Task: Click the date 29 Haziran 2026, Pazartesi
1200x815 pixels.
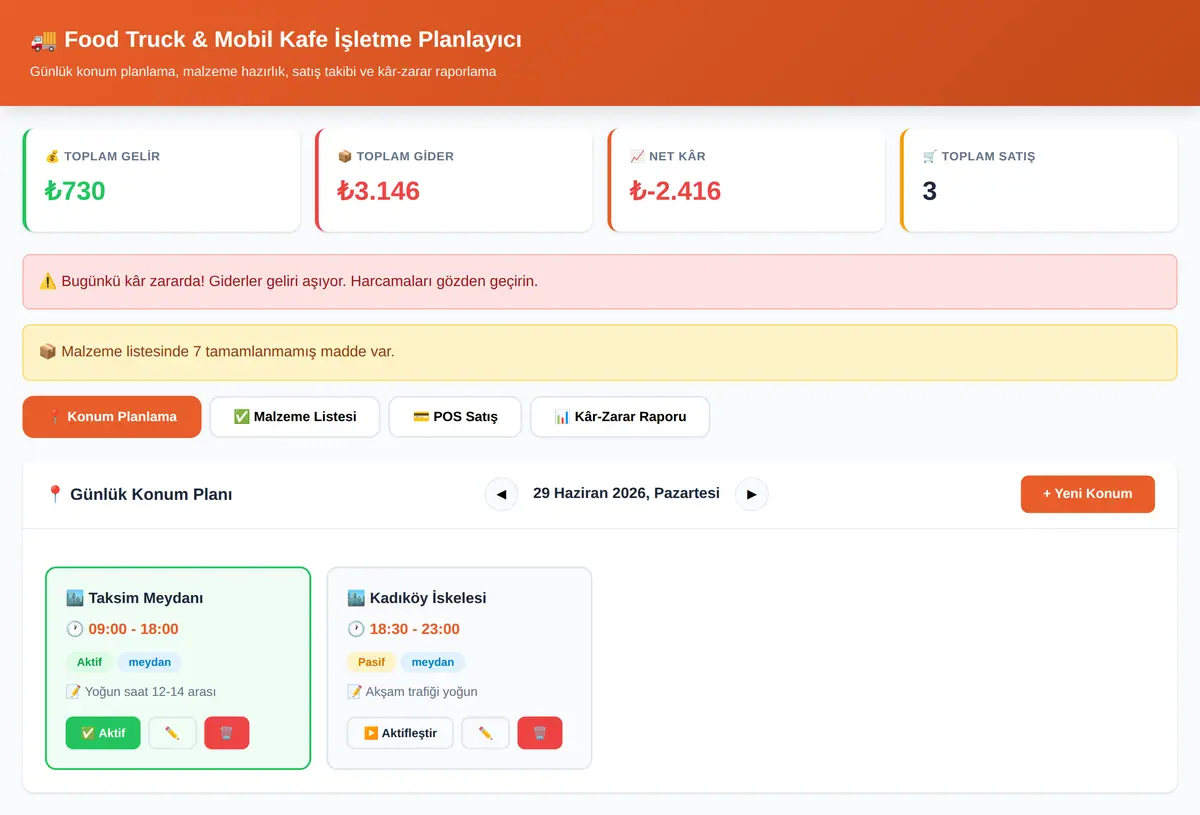Action: tap(626, 493)
